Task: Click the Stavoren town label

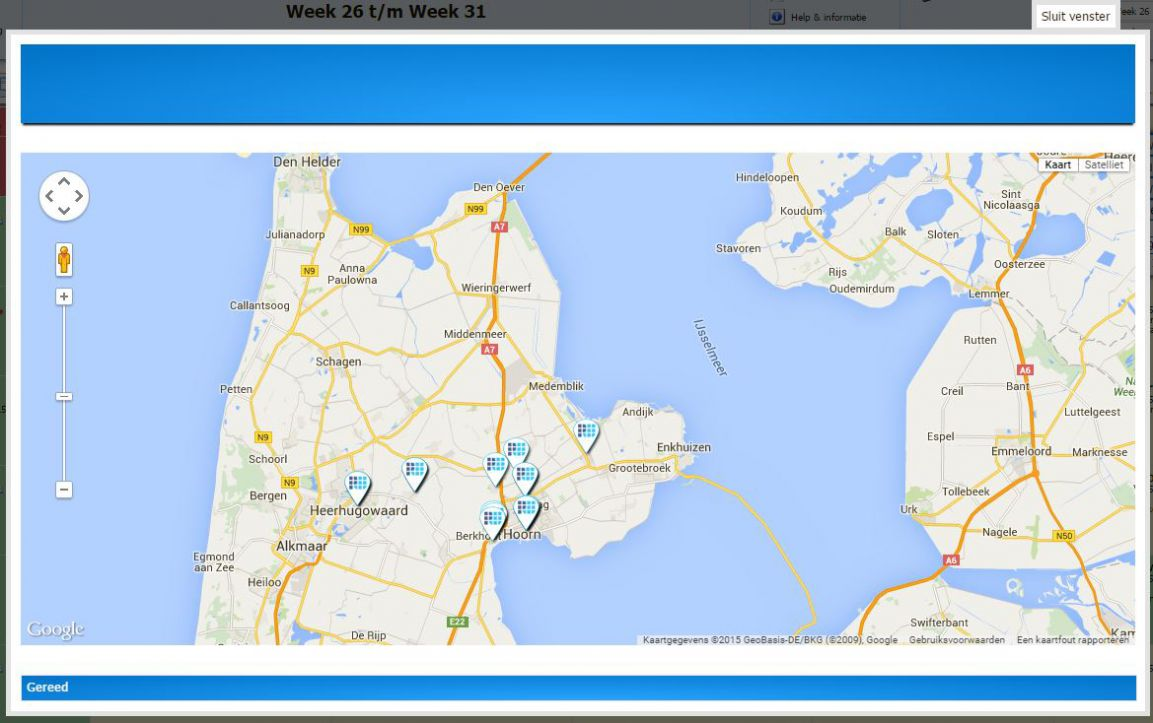Action: coord(738,249)
